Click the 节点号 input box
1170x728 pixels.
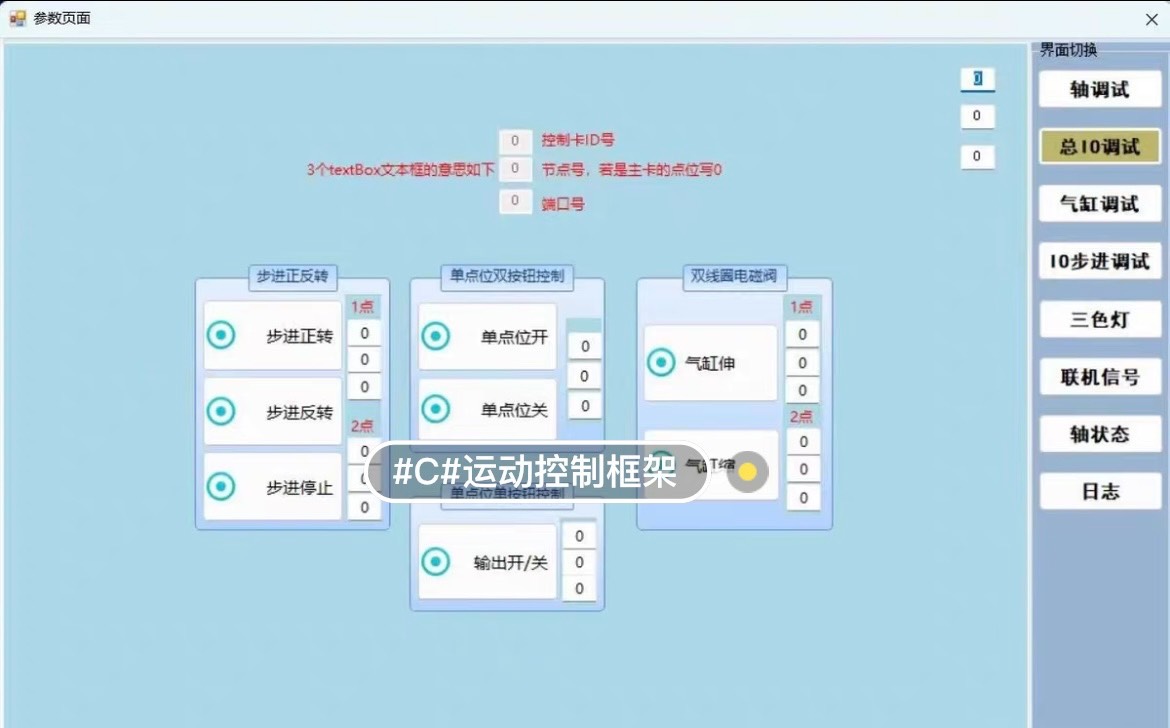515,170
